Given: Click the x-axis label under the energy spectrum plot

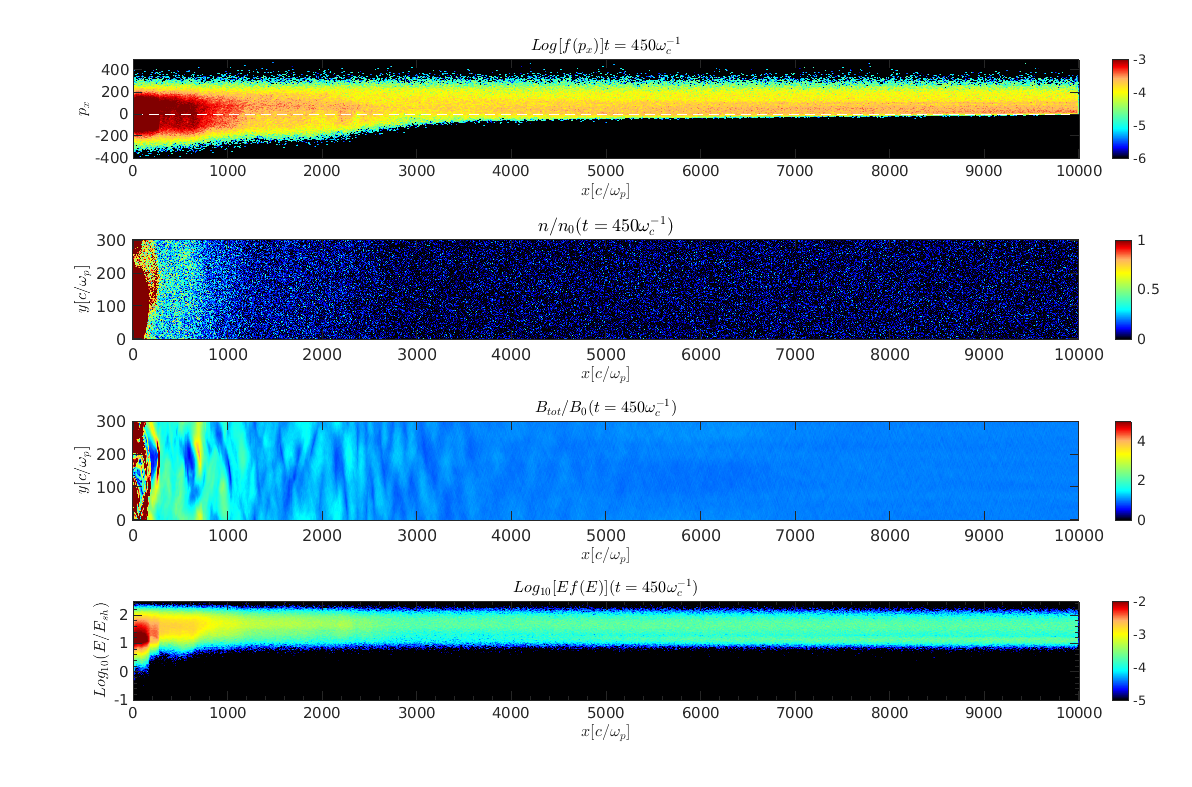Looking at the screenshot, I should coord(605,731).
